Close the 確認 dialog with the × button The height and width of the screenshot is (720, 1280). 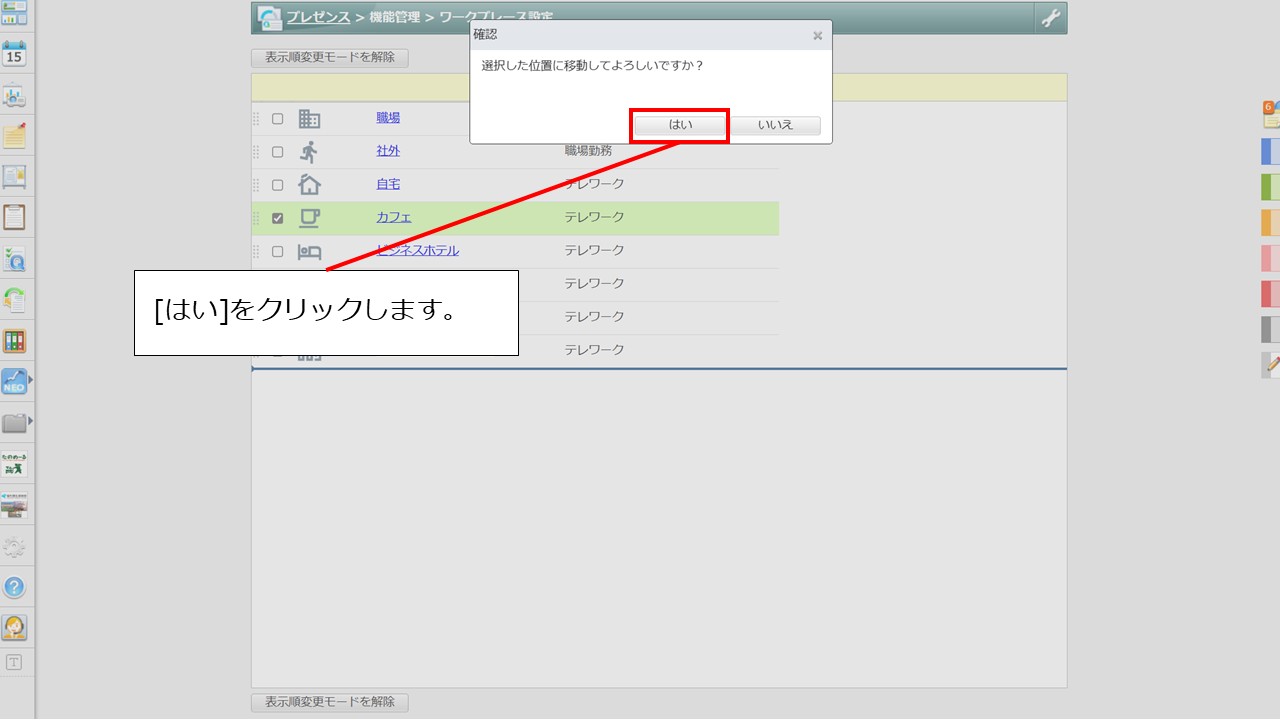(817, 35)
